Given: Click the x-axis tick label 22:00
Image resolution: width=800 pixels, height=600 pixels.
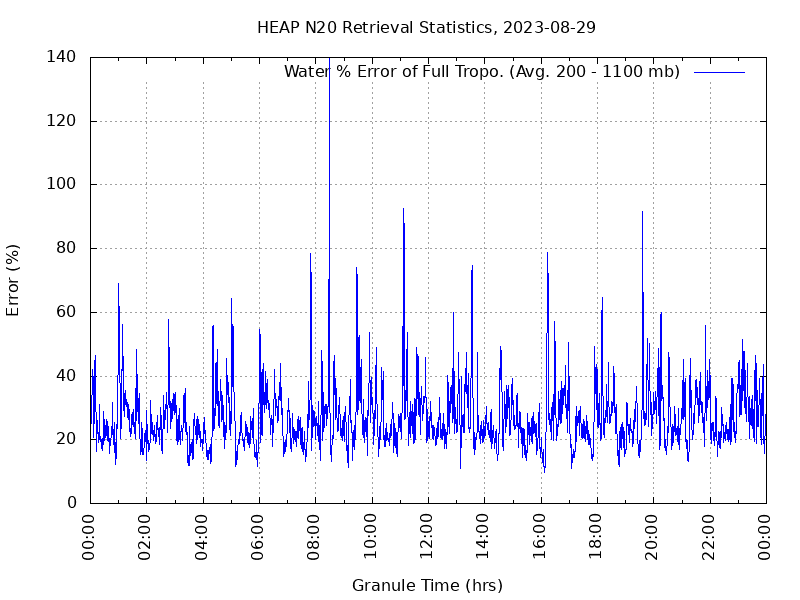Looking at the screenshot, I should click(708, 537).
